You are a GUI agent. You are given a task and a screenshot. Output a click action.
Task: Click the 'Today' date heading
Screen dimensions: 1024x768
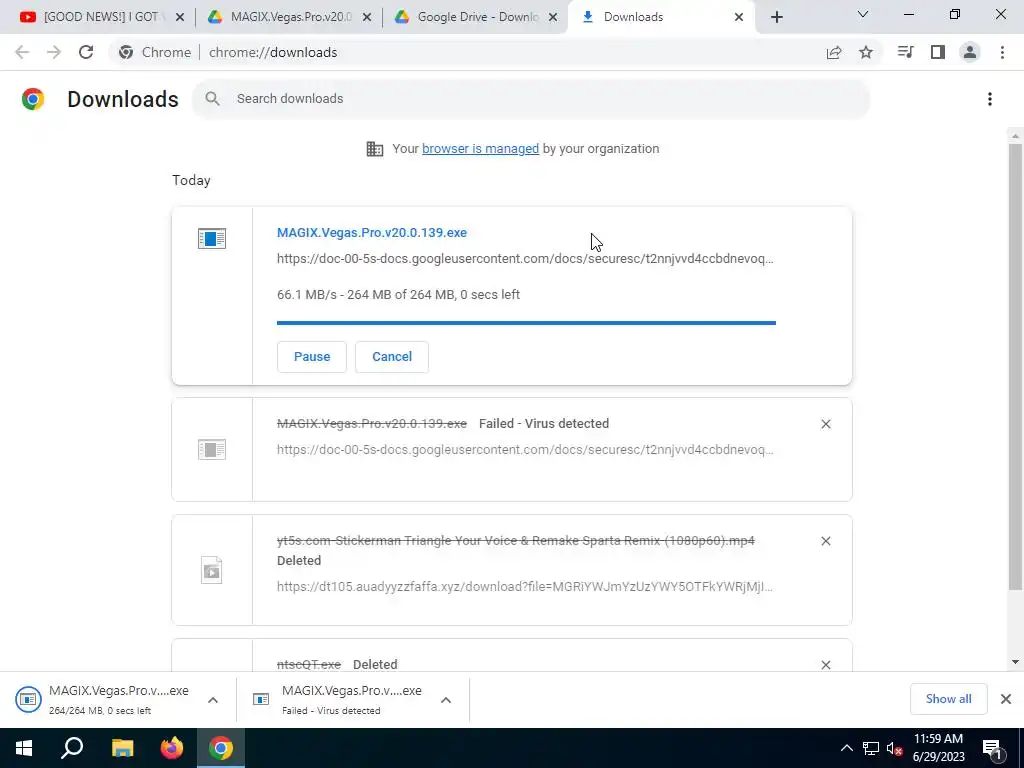191,180
